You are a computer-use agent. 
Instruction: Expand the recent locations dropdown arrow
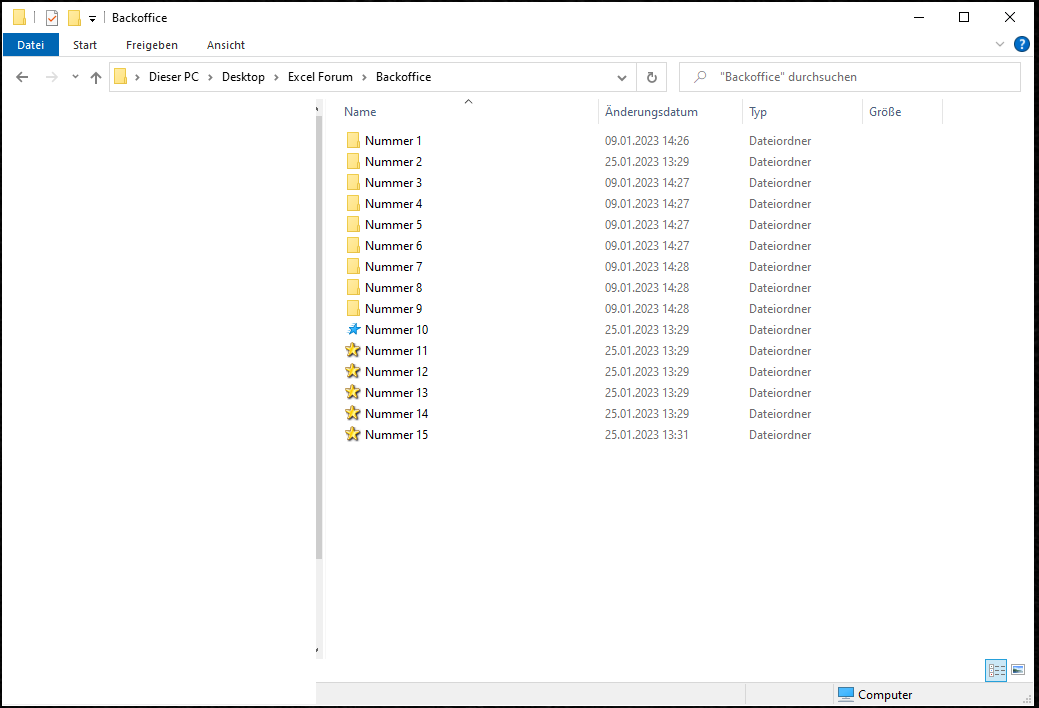(x=75, y=77)
